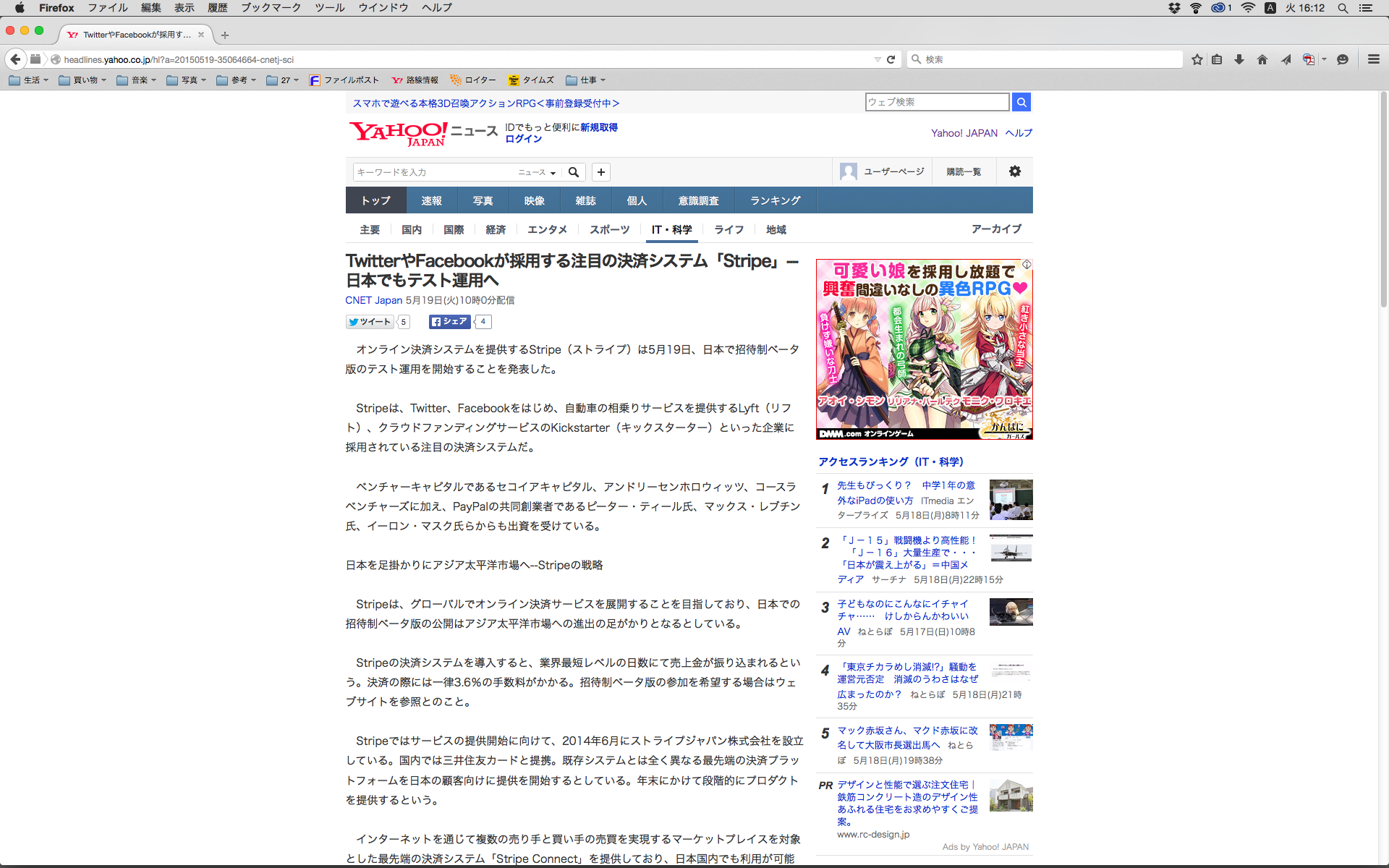Open the Firefox downloads arrow icon
The width and height of the screenshot is (1389, 868).
point(1239,59)
